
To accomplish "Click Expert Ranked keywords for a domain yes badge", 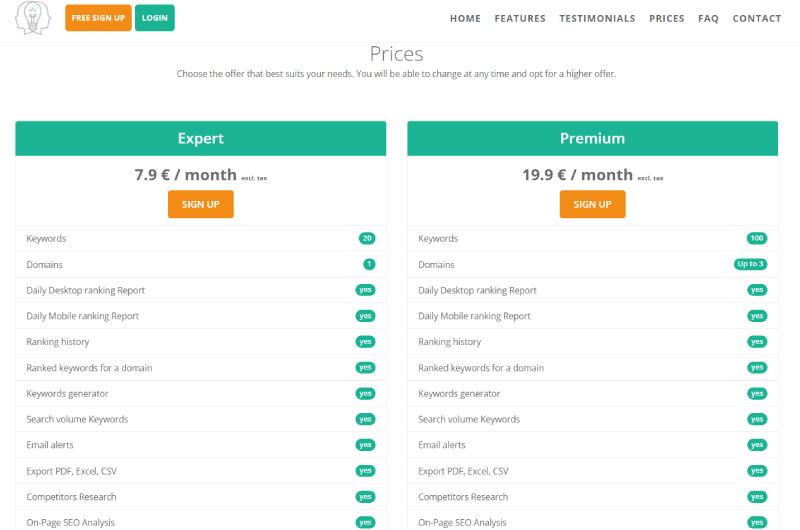I will click(365, 367).
